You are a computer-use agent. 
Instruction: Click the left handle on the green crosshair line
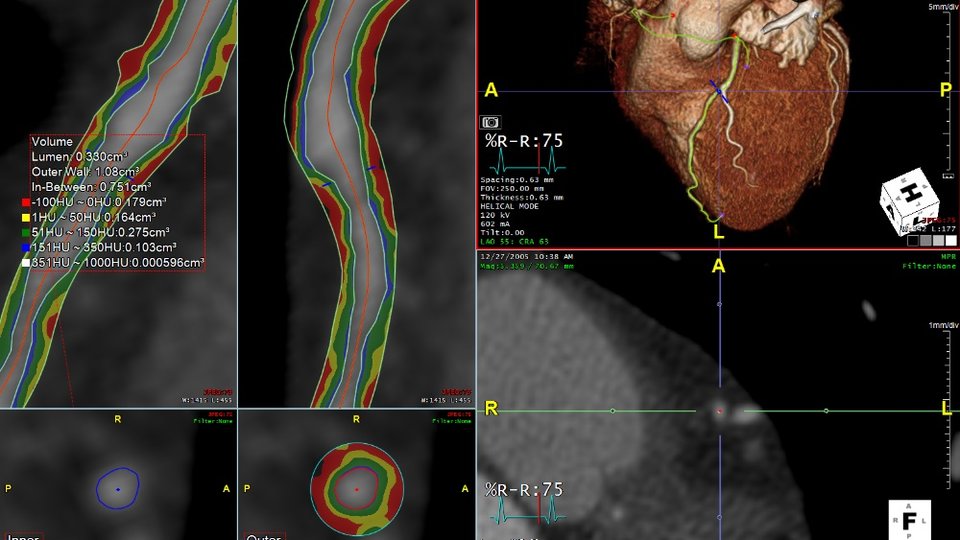coord(613,411)
